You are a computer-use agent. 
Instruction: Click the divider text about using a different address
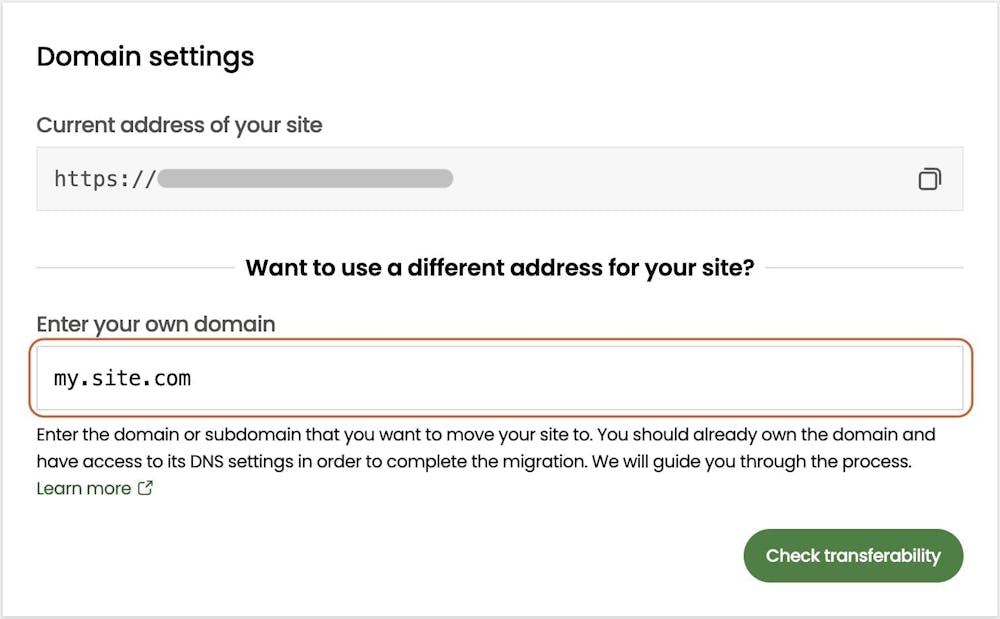[x=500, y=267]
